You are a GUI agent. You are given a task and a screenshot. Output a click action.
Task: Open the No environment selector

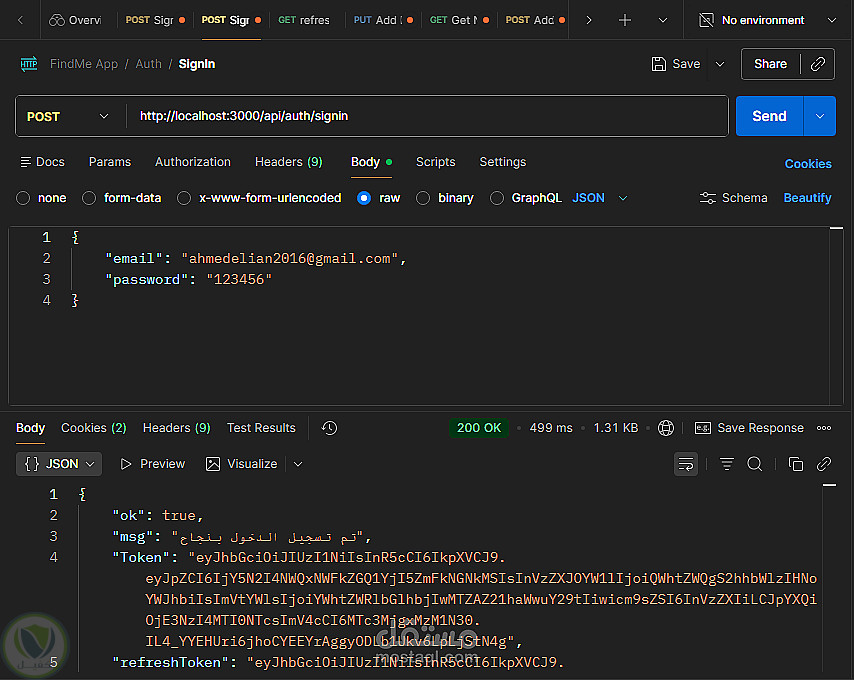click(764, 20)
